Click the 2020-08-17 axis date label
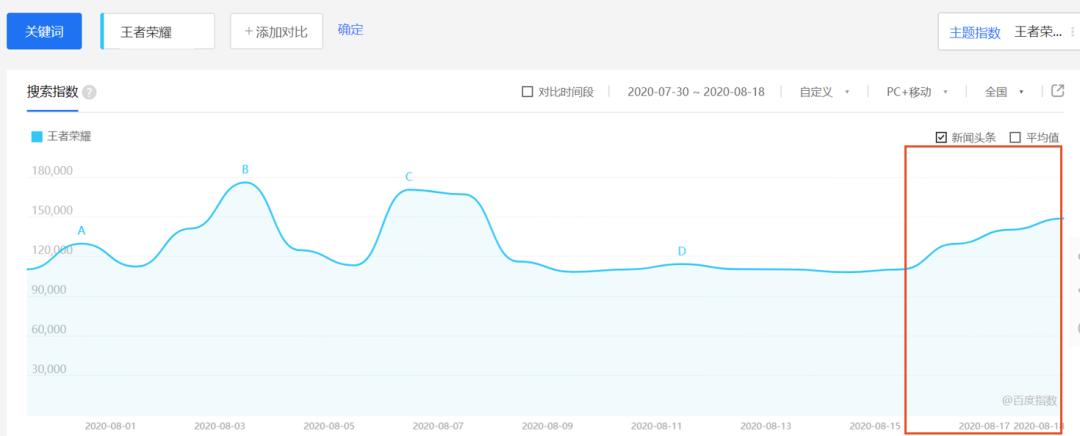Screen dimensions: 1080x436 (x=985, y=426)
